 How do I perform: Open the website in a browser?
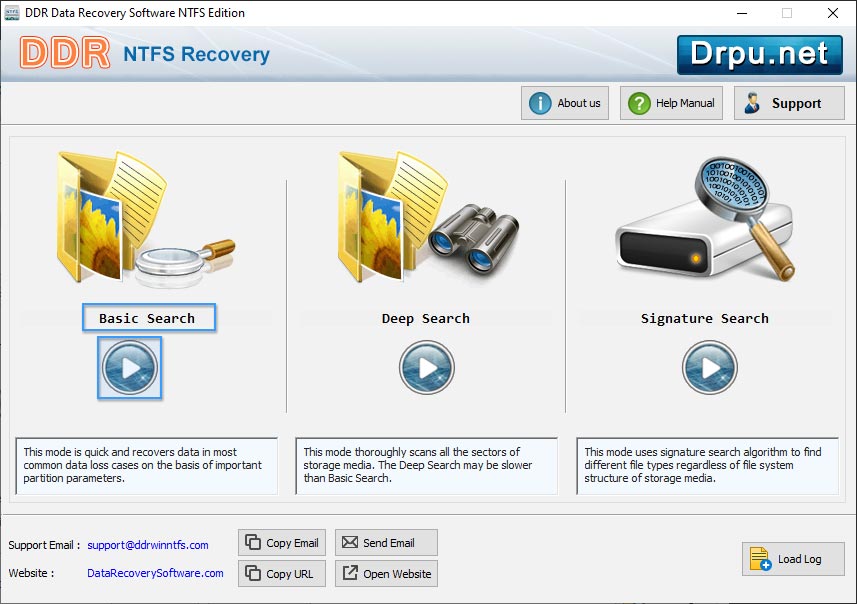386,574
